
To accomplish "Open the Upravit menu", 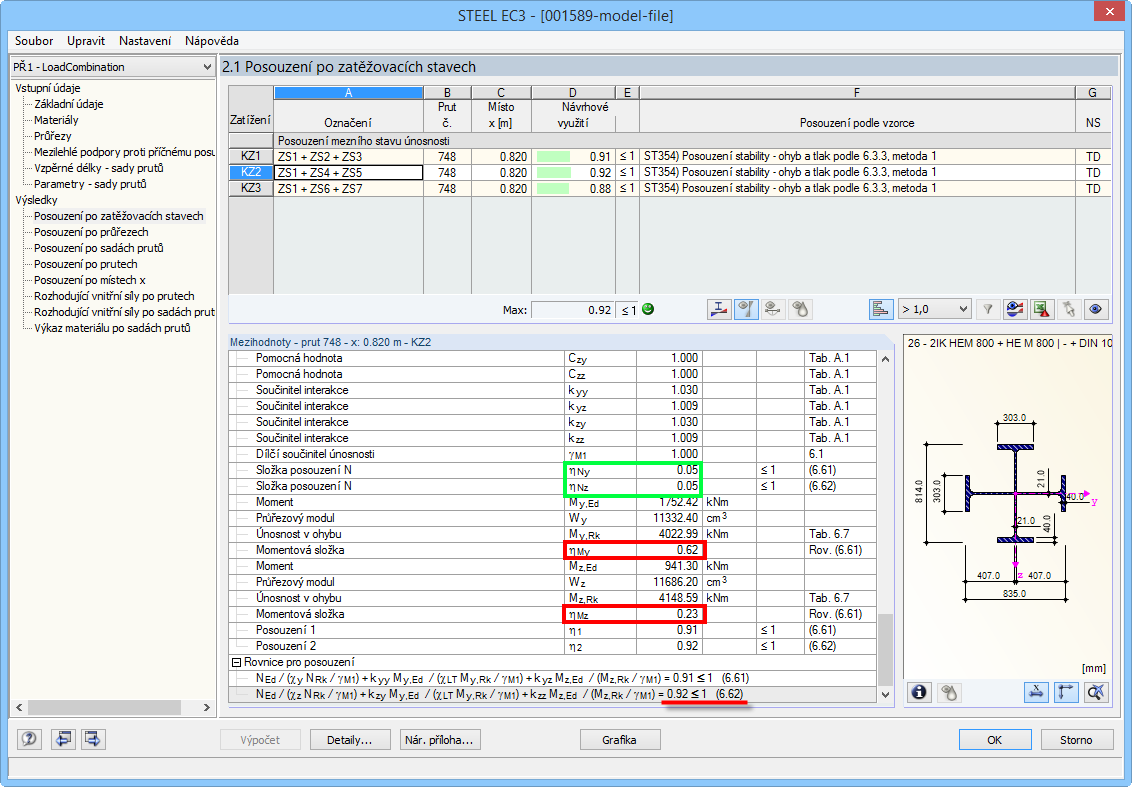I will click(86, 41).
